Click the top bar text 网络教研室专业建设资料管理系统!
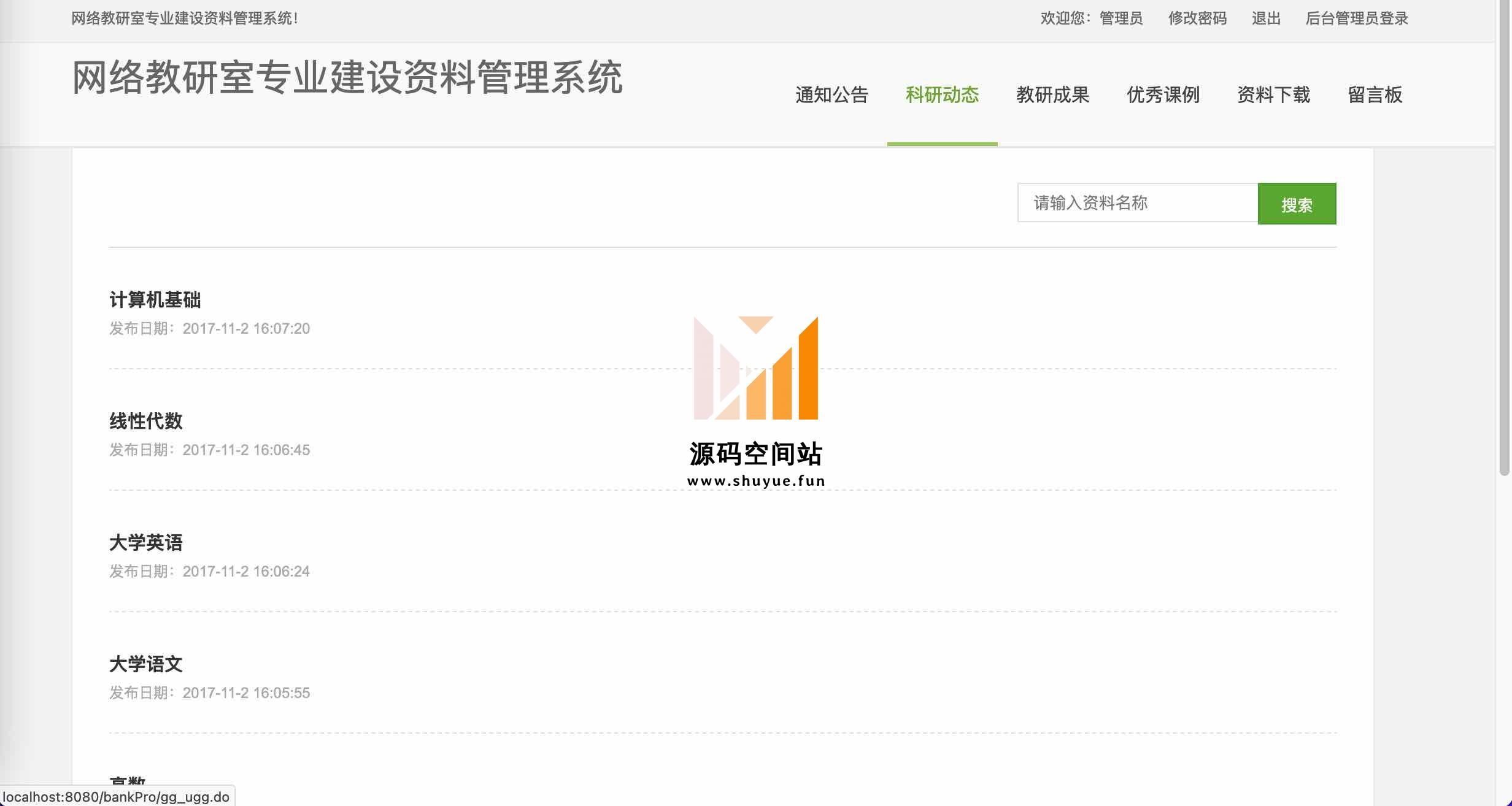The width and height of the screenshot is (1512, 806). (185, 18)
